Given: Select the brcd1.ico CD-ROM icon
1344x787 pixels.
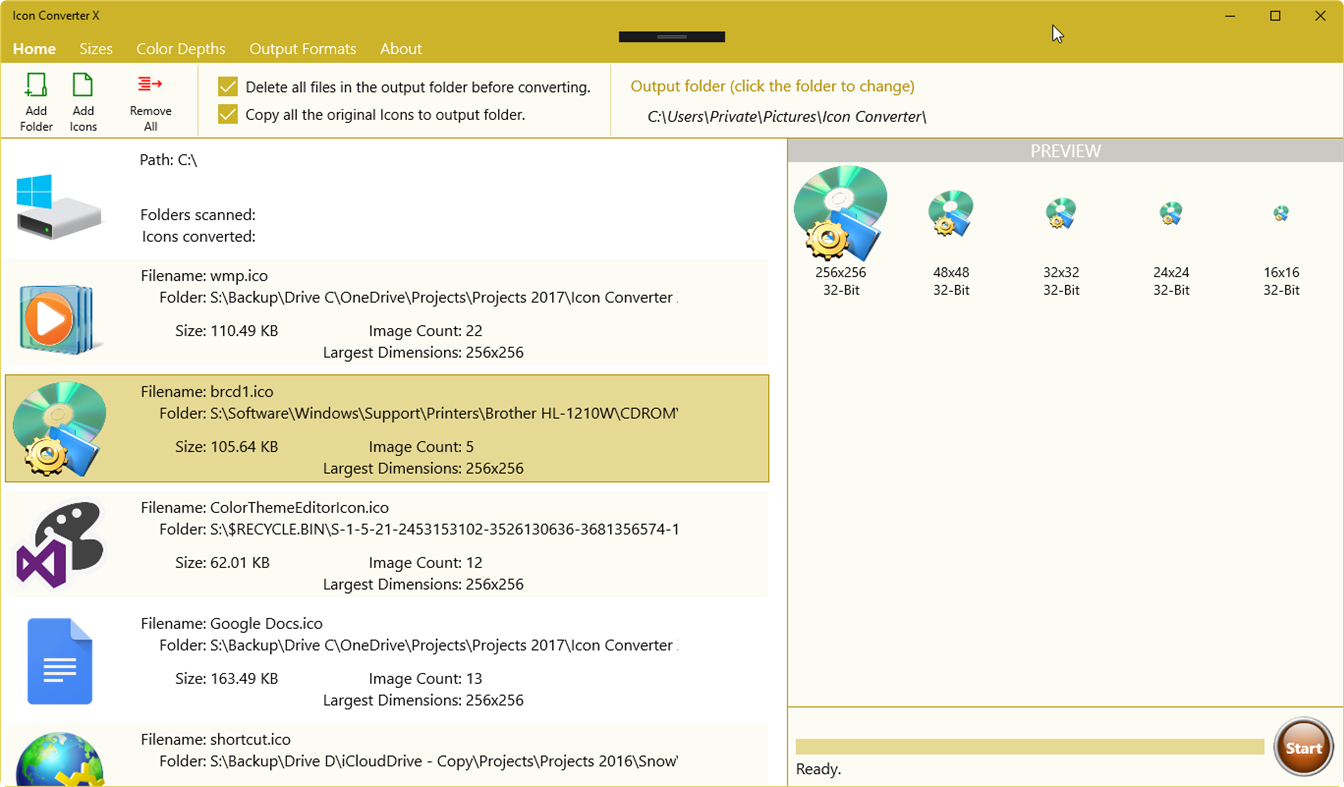Looking at the screenshot, I should click(60, 428).
